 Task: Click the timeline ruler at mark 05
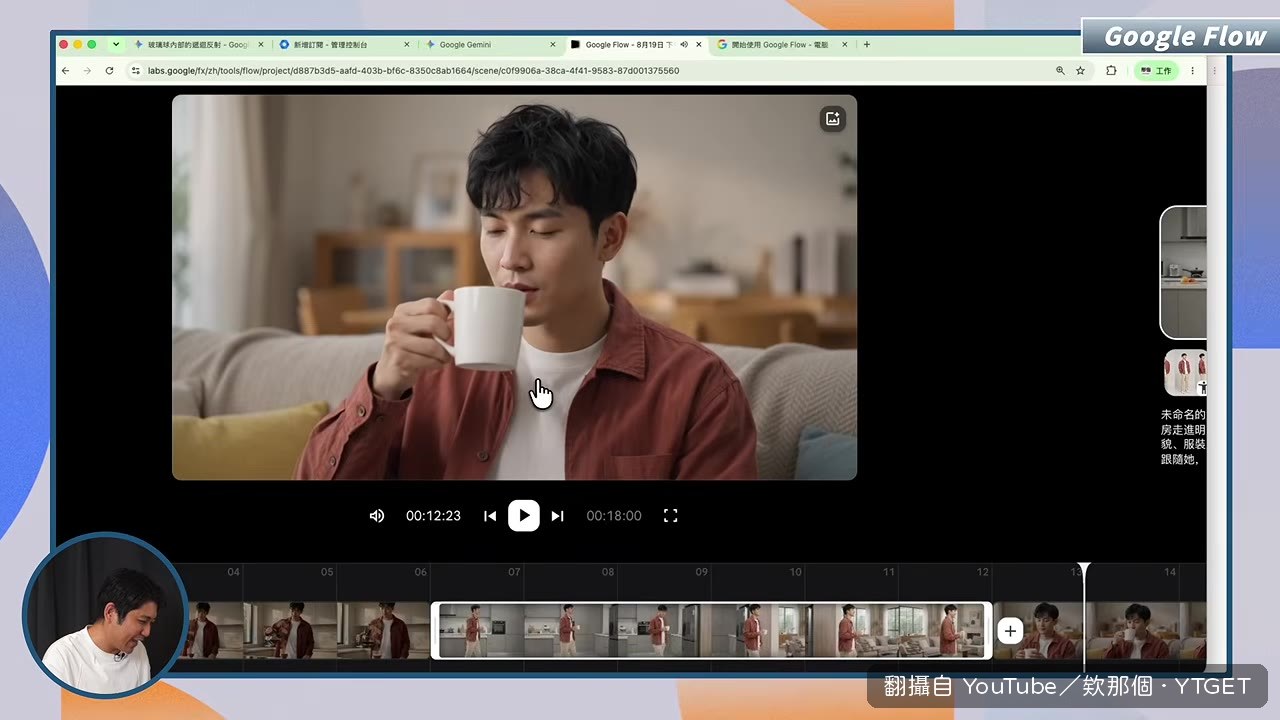(327, 572)
